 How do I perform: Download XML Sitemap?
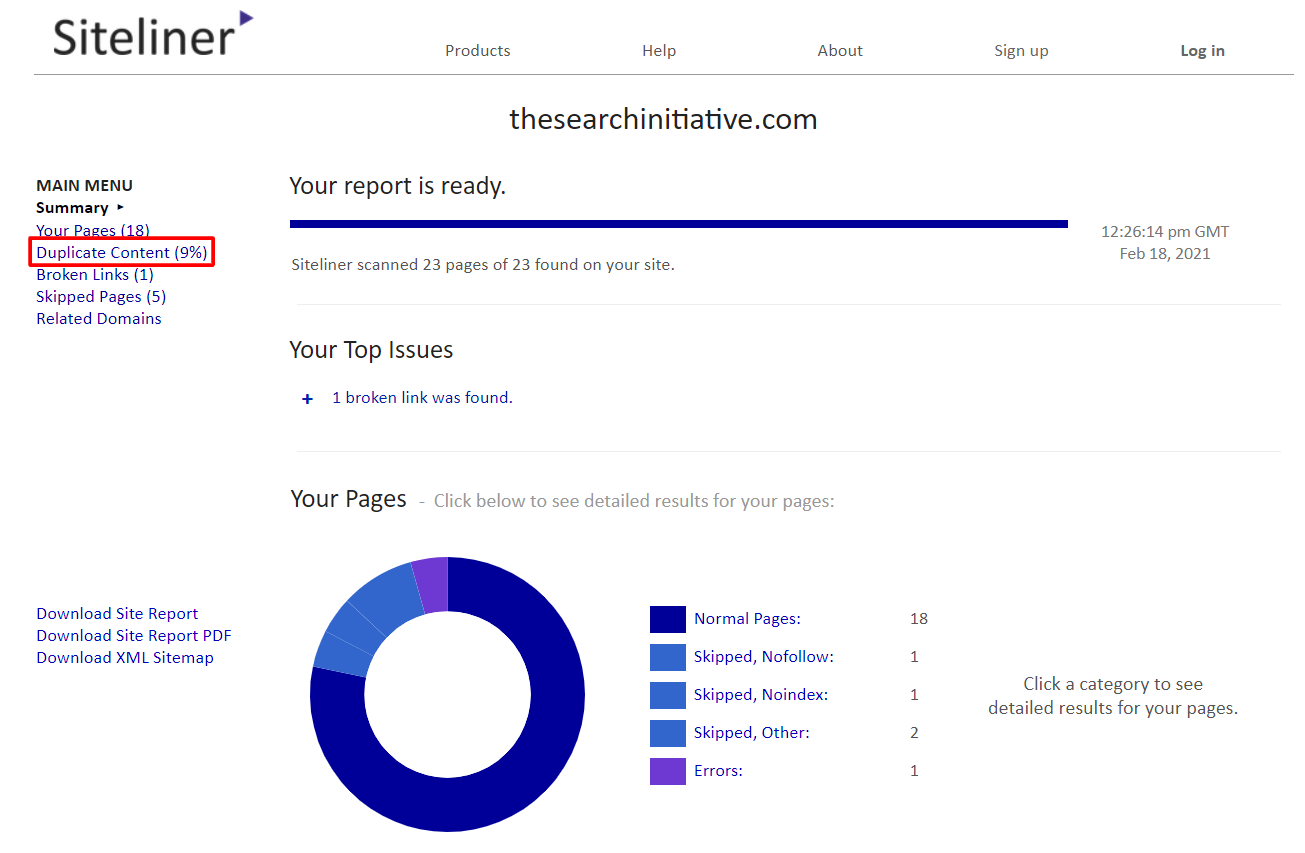click(125, 658)
